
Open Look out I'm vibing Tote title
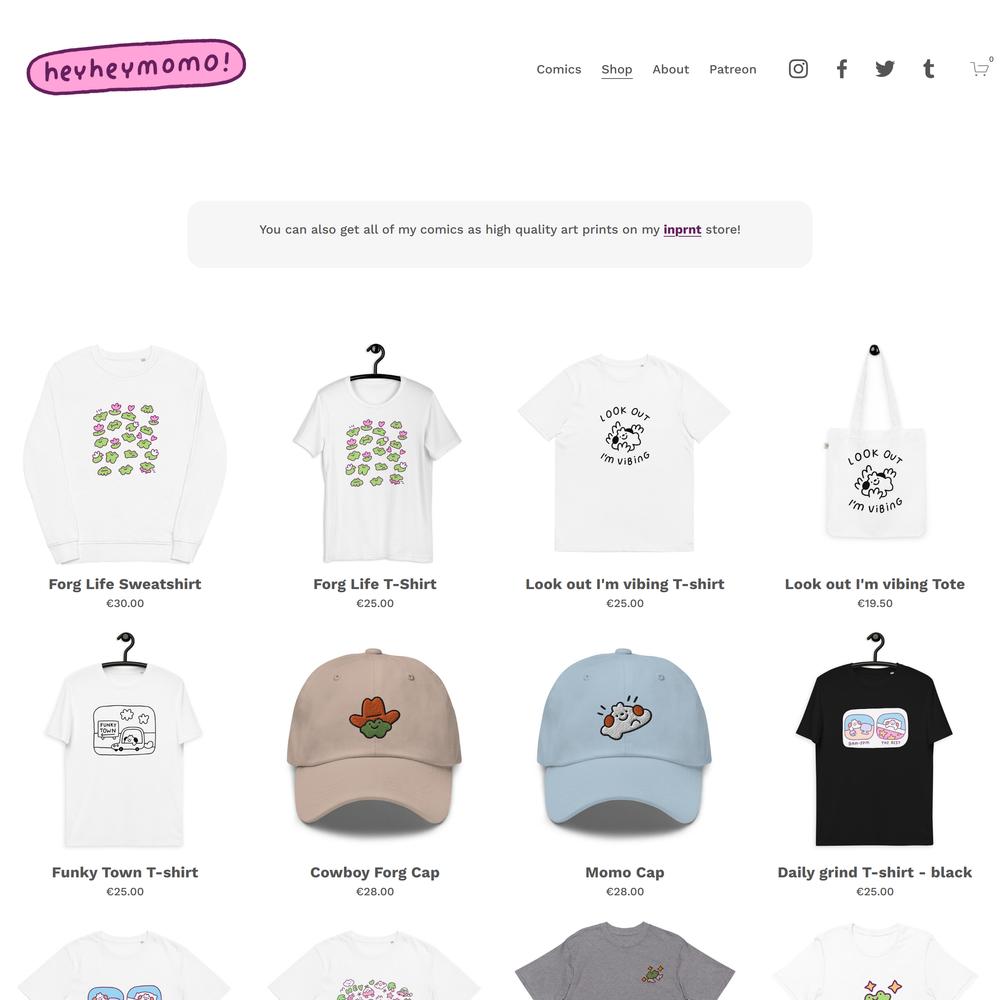874,584
